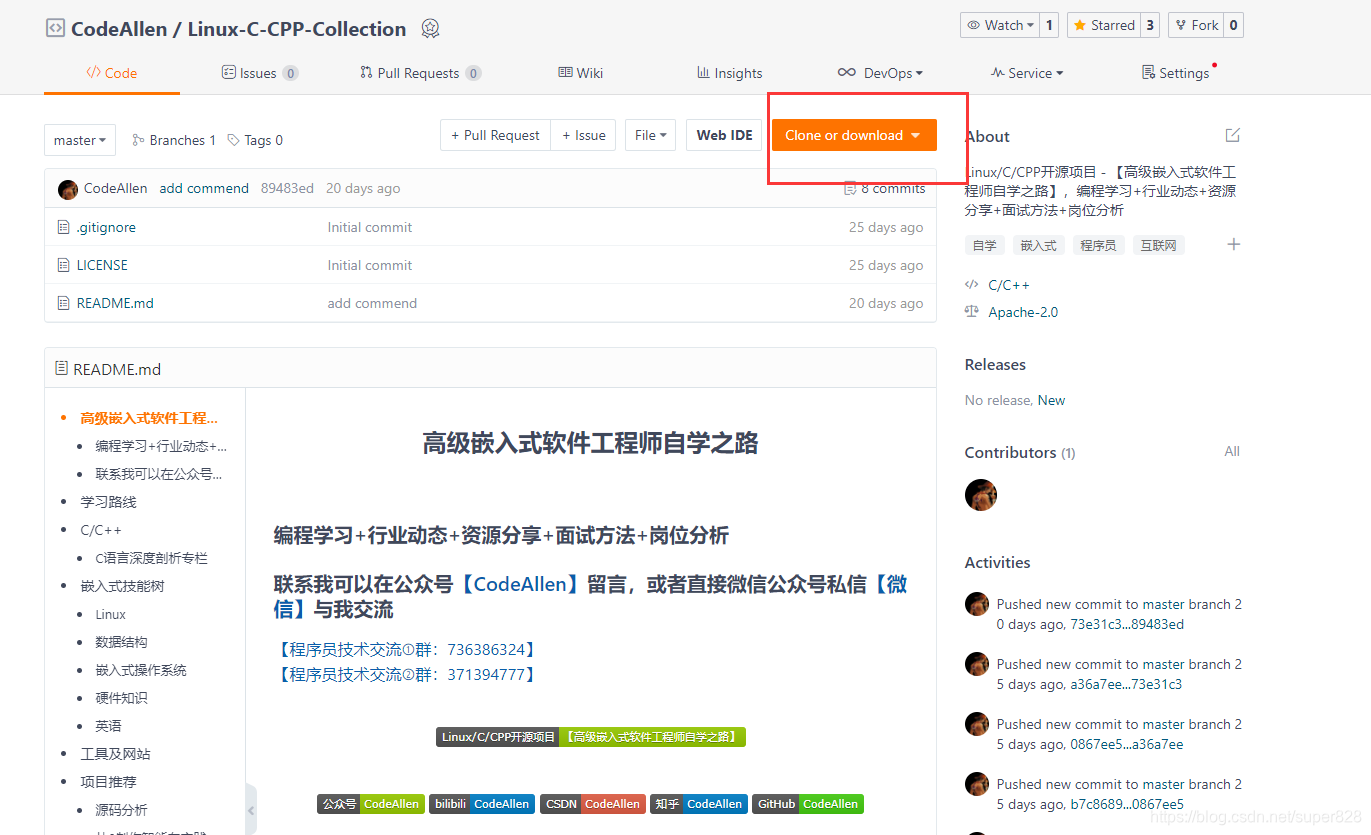Click the 知乎 CodeAllen badge

(x=699, y=804)
